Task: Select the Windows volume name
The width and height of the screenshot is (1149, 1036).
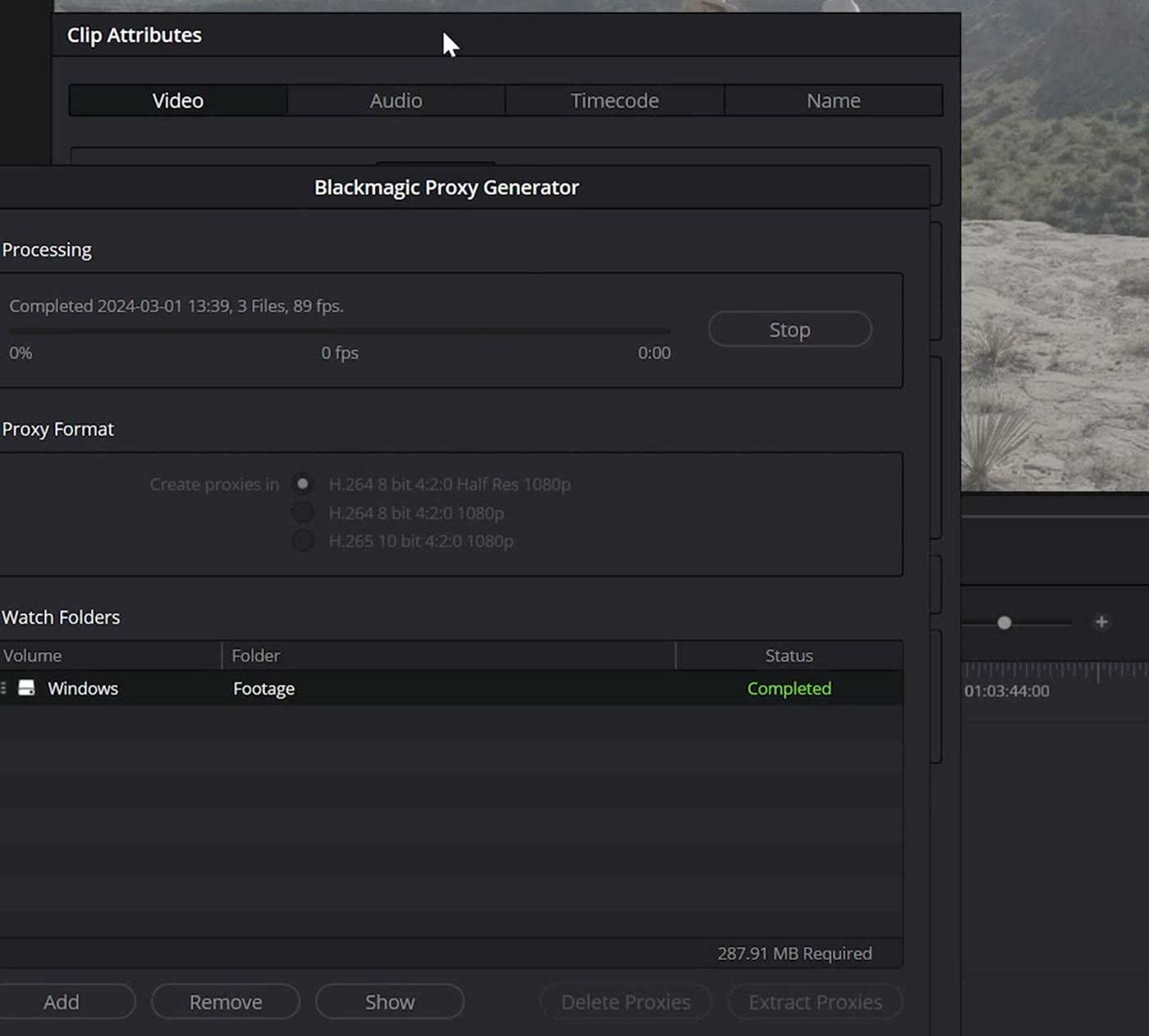Action: 83,688
